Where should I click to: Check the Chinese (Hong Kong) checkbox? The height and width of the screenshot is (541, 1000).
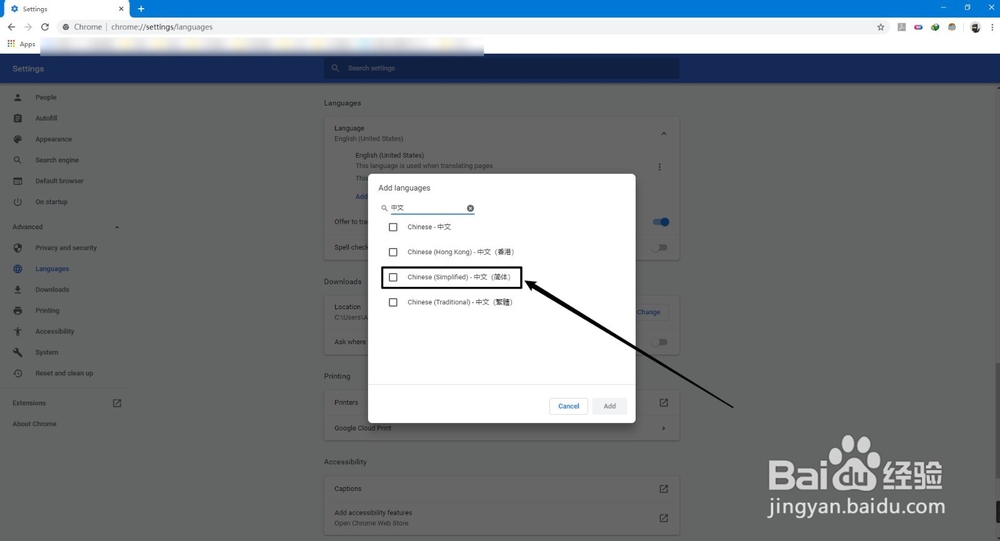[x=393, y=252]
